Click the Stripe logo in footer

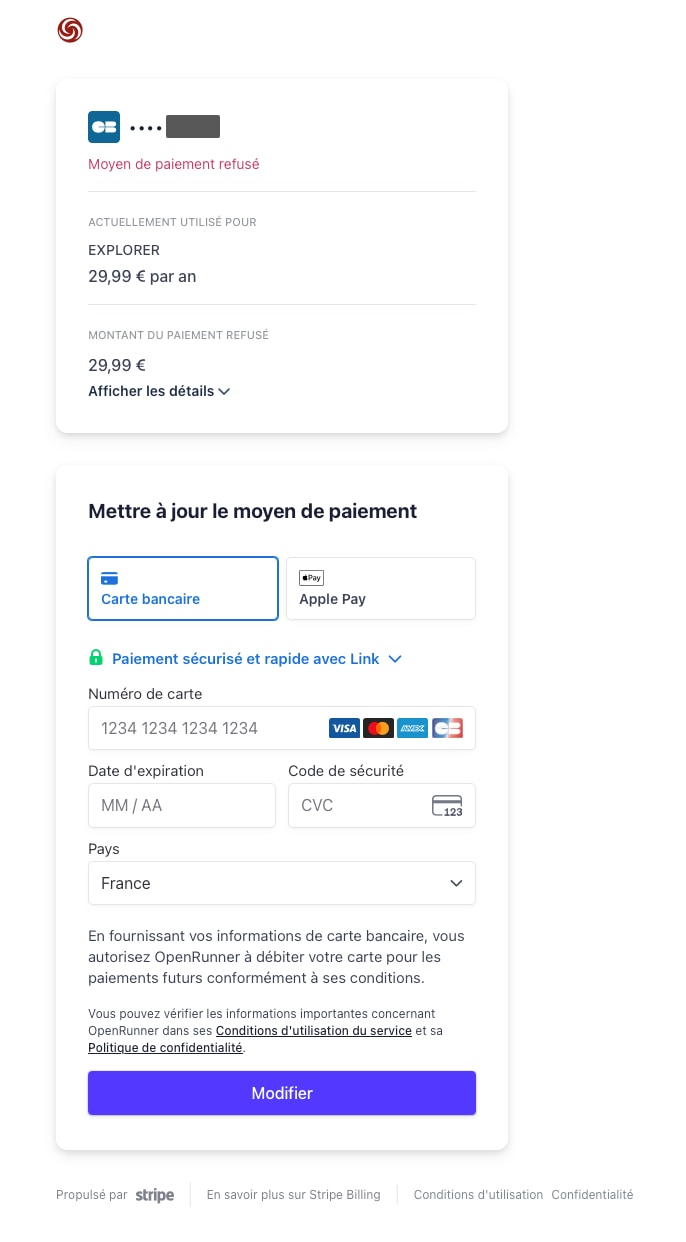(155, 1195)
